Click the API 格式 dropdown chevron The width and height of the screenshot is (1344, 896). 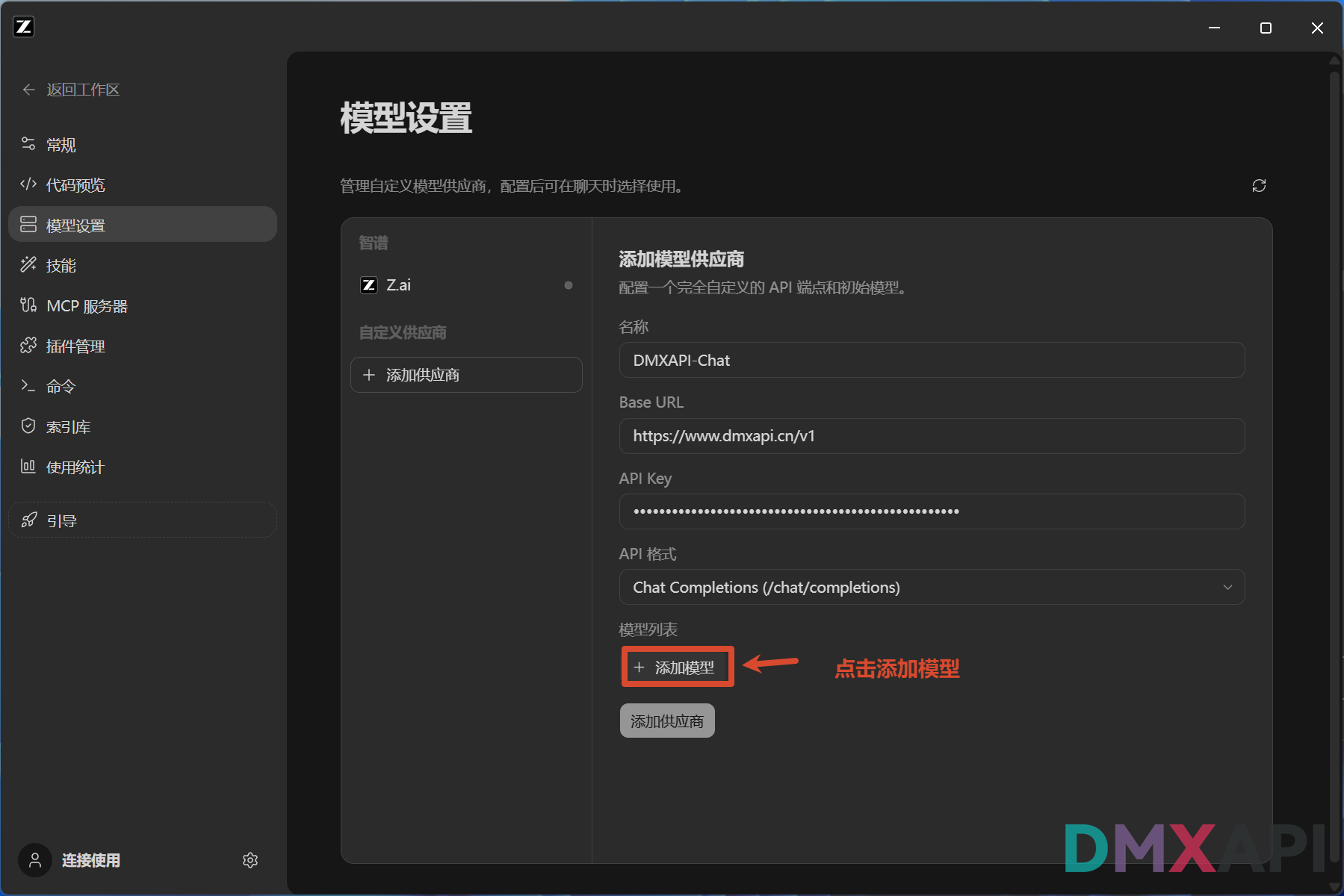click(x=1227, y=588)
